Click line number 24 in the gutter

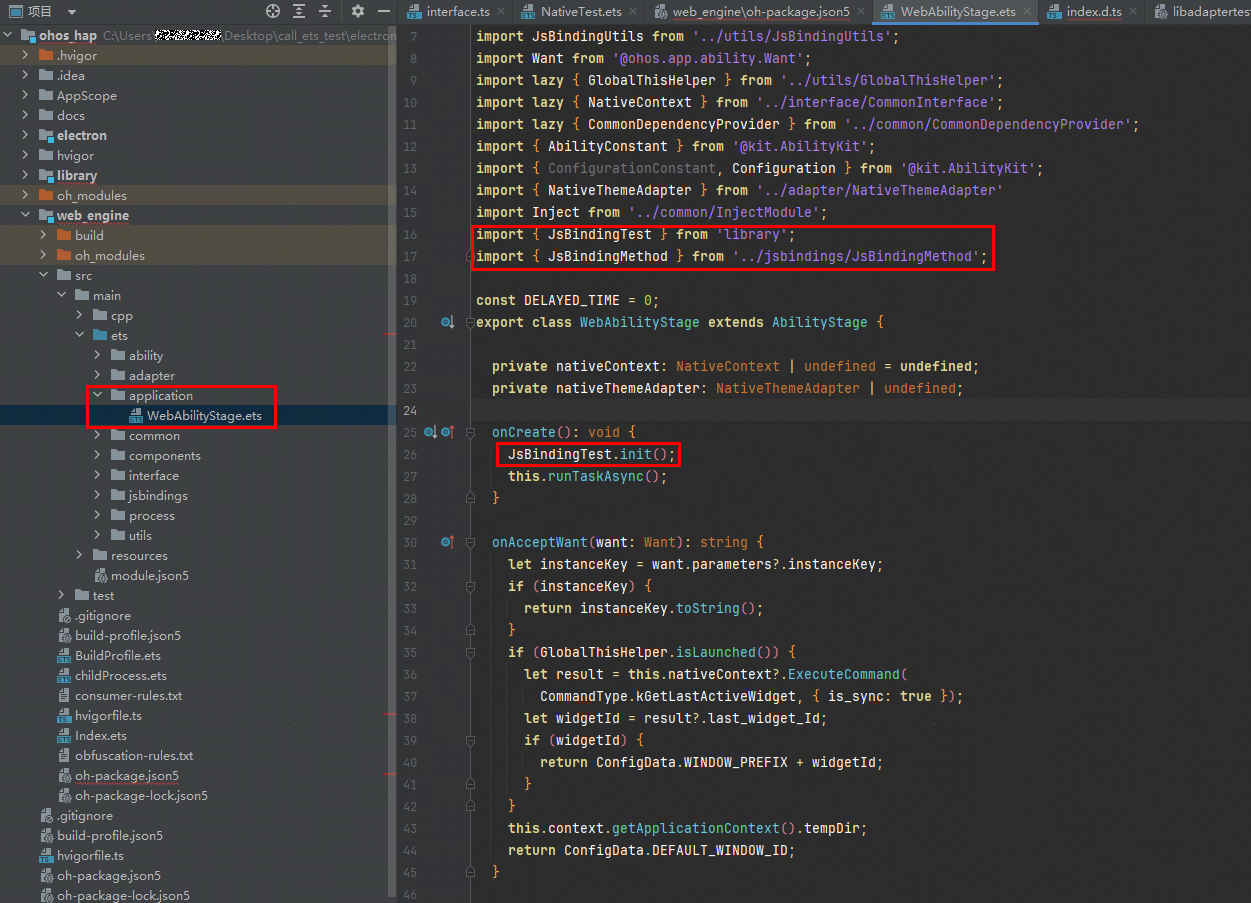[x=408, y=410]
